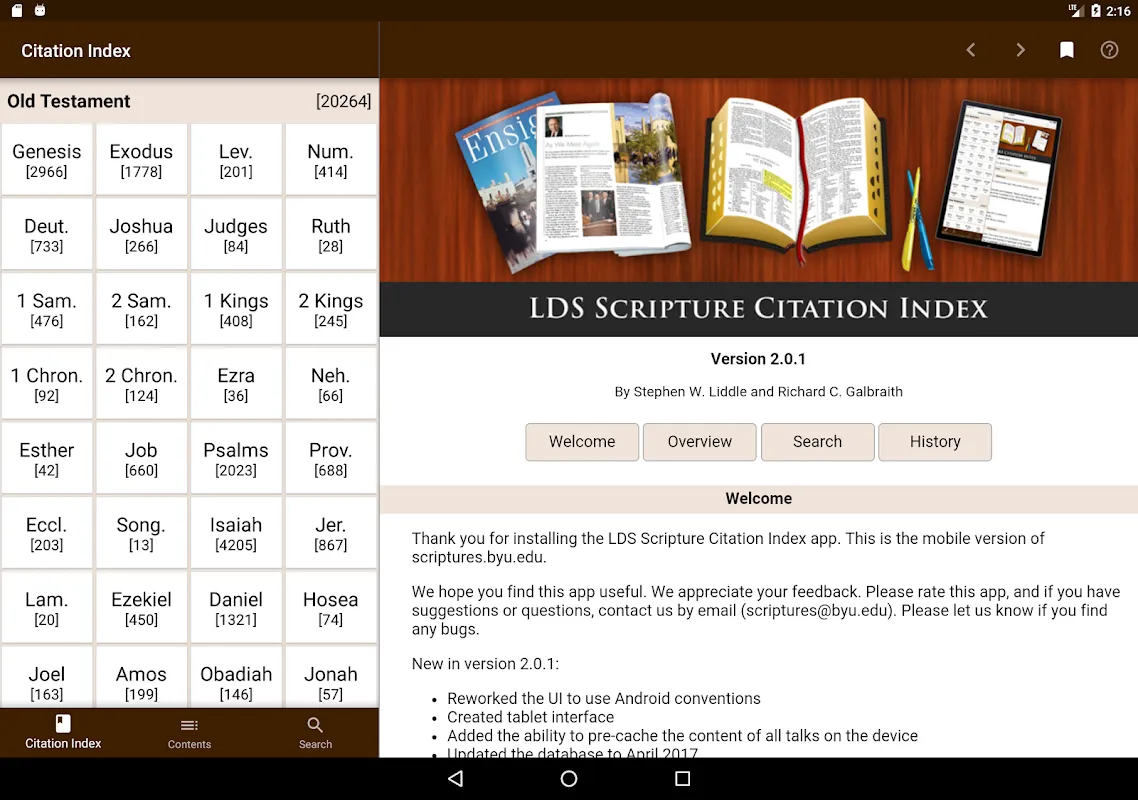
Task: Open bookmarks with the bookmark icon
Action: (1066, 50)
